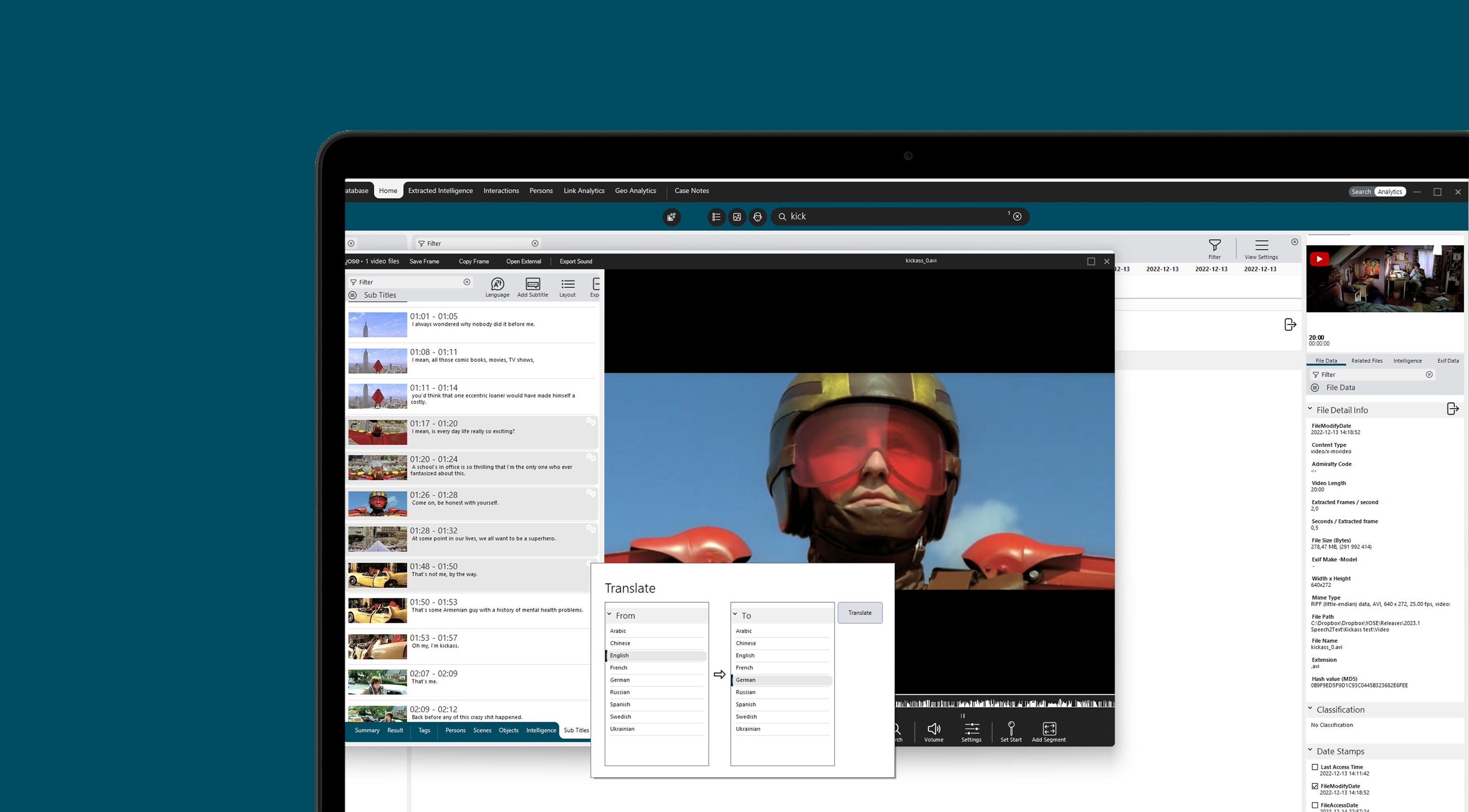Open the Scenes bottom tab
This screenshot has height=812, width=1469.
tap(482, 730)
